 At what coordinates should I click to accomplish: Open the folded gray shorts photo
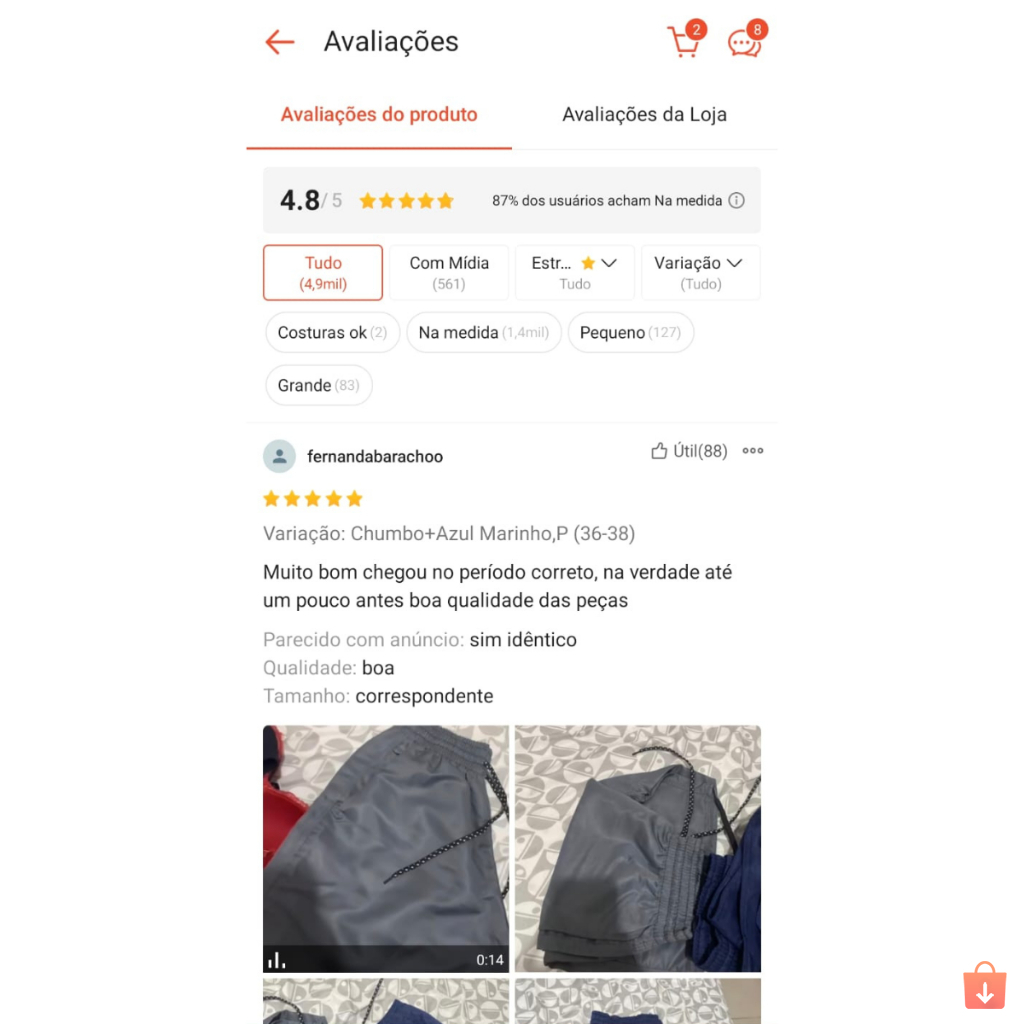[637, 848]
